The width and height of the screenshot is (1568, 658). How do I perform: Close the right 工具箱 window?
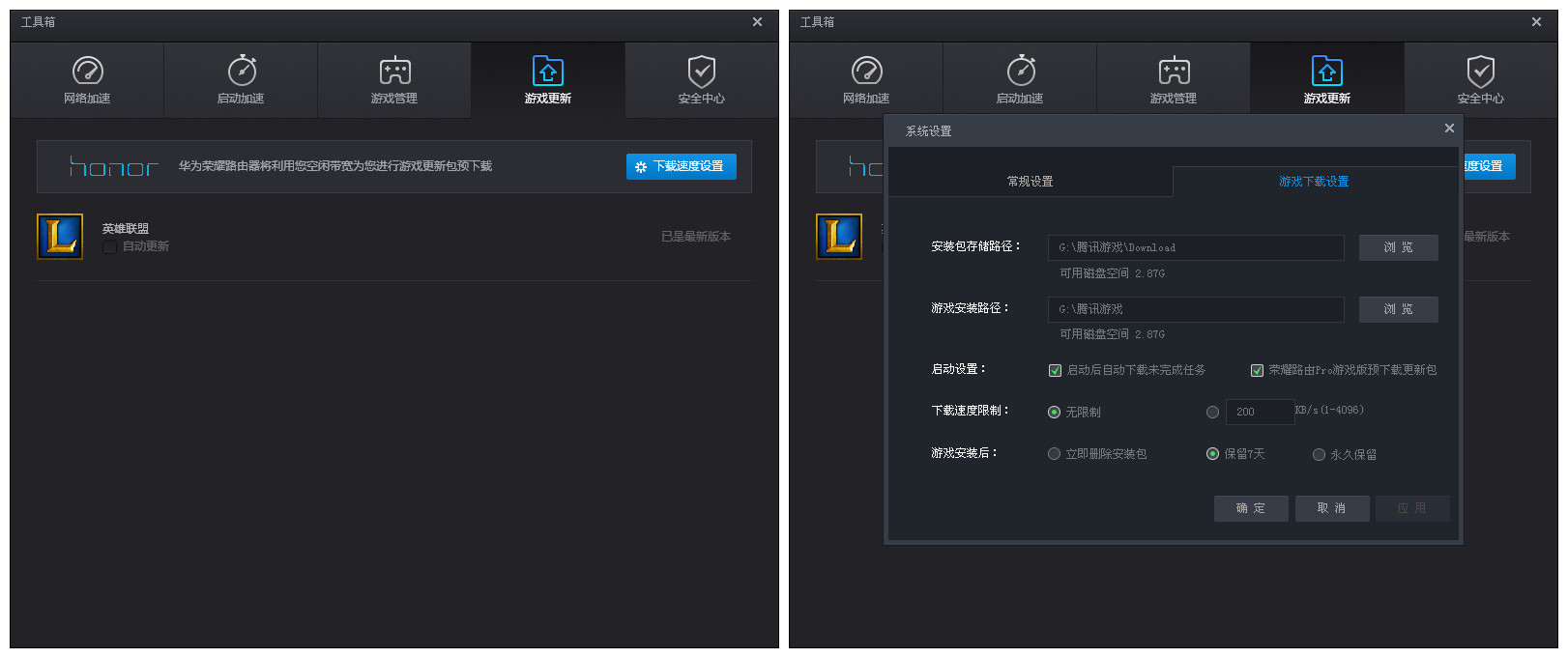tap(1536, 22)
